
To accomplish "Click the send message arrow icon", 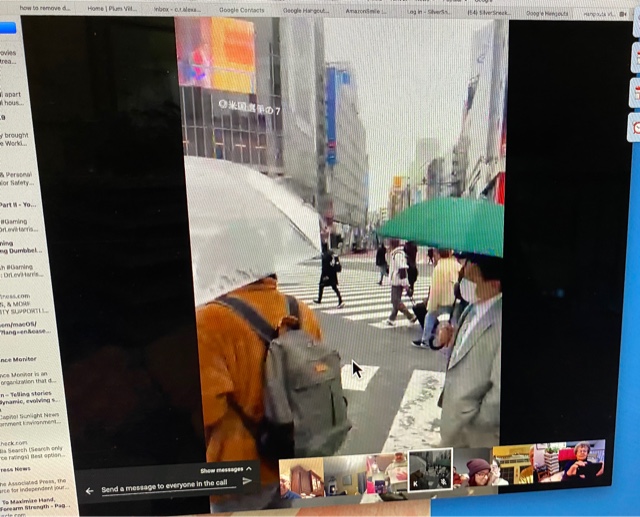I will (248, 482).
